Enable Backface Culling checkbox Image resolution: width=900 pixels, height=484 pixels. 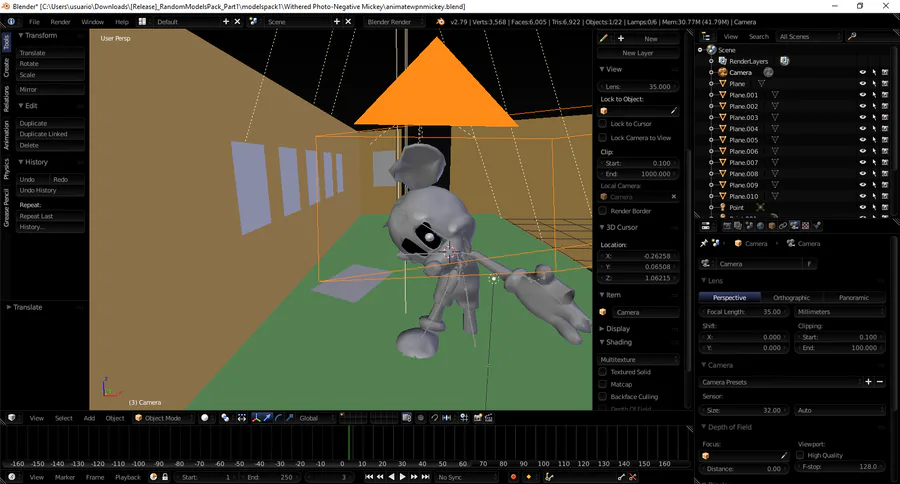point(603,396)
